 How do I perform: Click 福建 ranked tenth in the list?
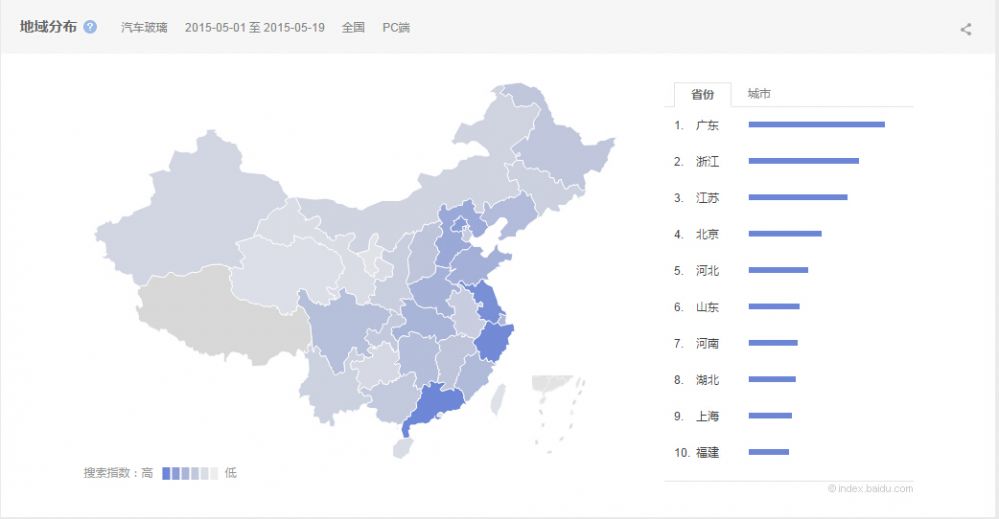[707, 452]
